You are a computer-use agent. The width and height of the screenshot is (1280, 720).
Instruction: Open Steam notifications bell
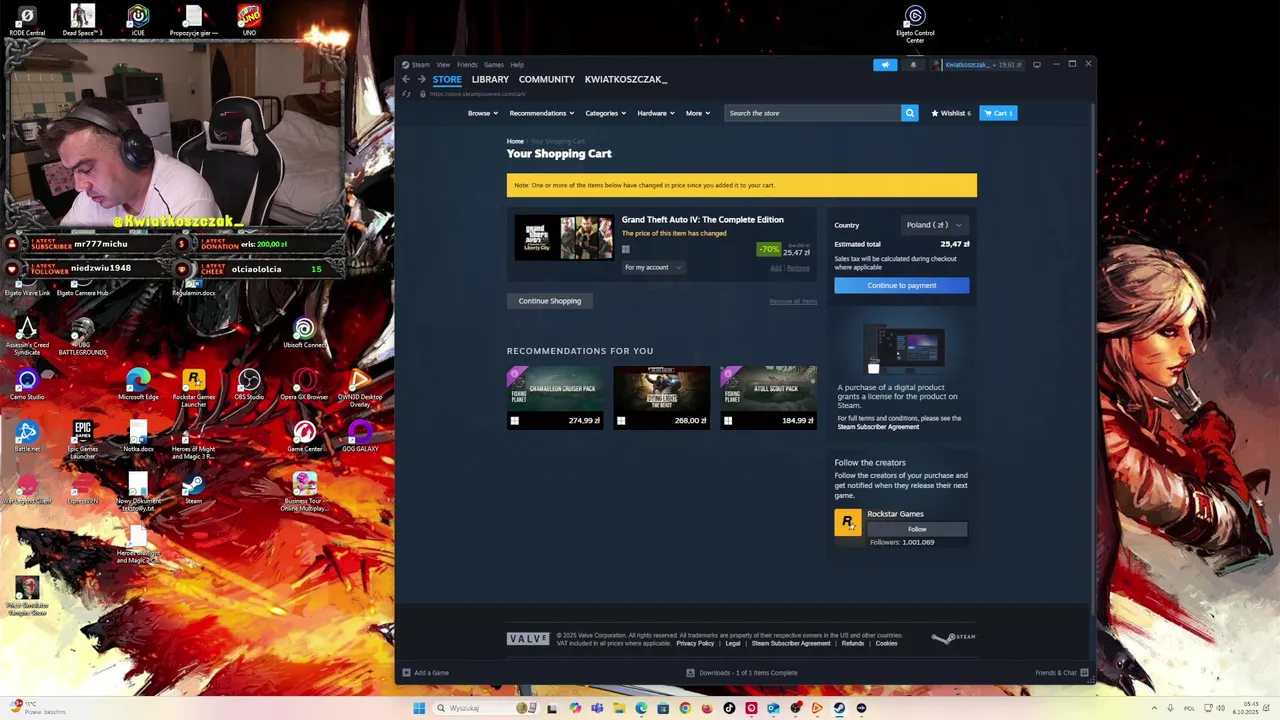(x=913, y=65)
